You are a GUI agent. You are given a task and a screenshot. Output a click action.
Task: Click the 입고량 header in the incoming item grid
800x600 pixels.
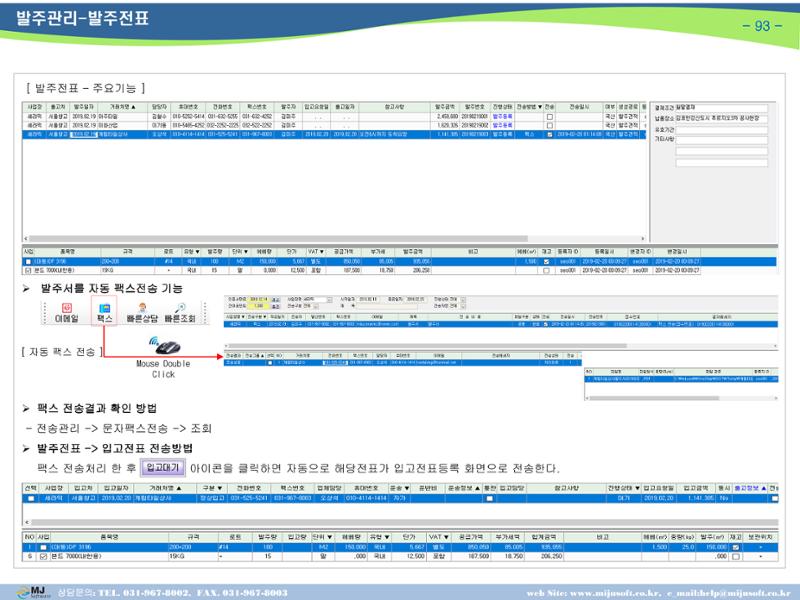(x=296, y=537)
